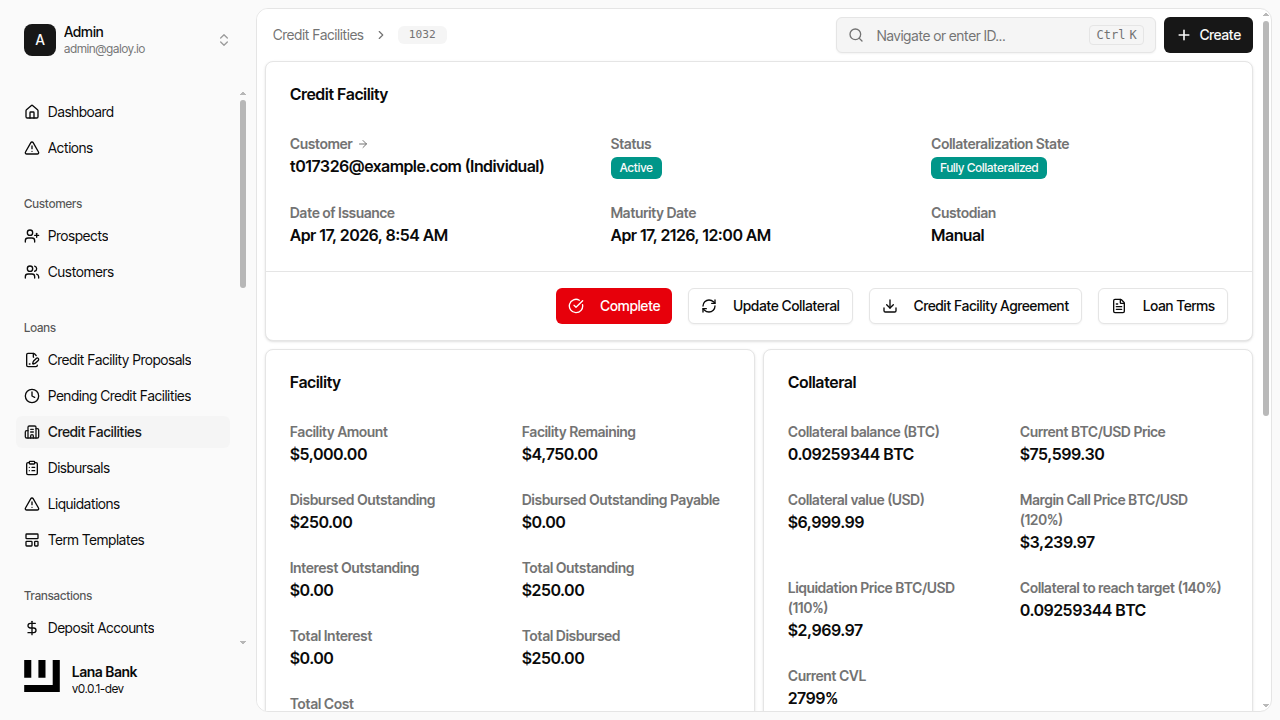Click the search magnifier icon
Viewport: 1280px width, 720px height.
pos(856,34)
